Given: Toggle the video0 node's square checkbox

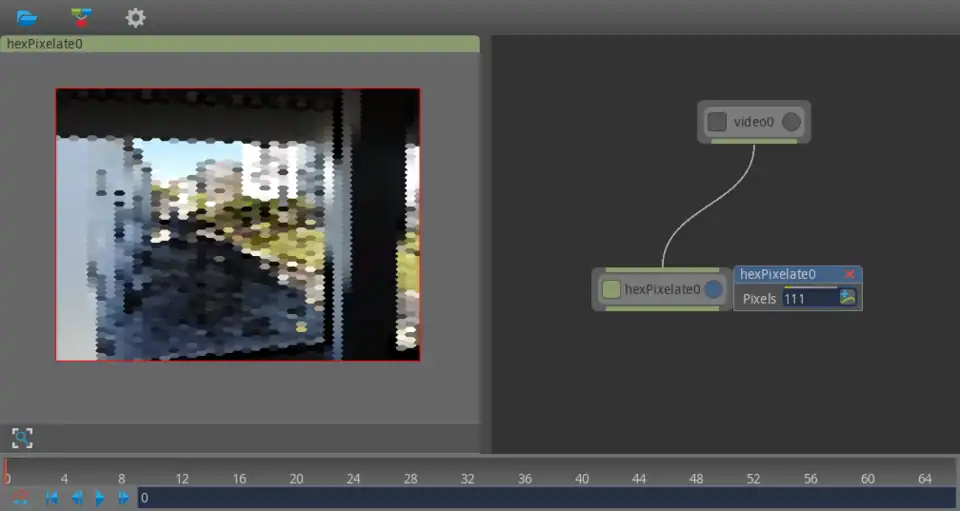Looking at the screenshot, I should point(717,122).
